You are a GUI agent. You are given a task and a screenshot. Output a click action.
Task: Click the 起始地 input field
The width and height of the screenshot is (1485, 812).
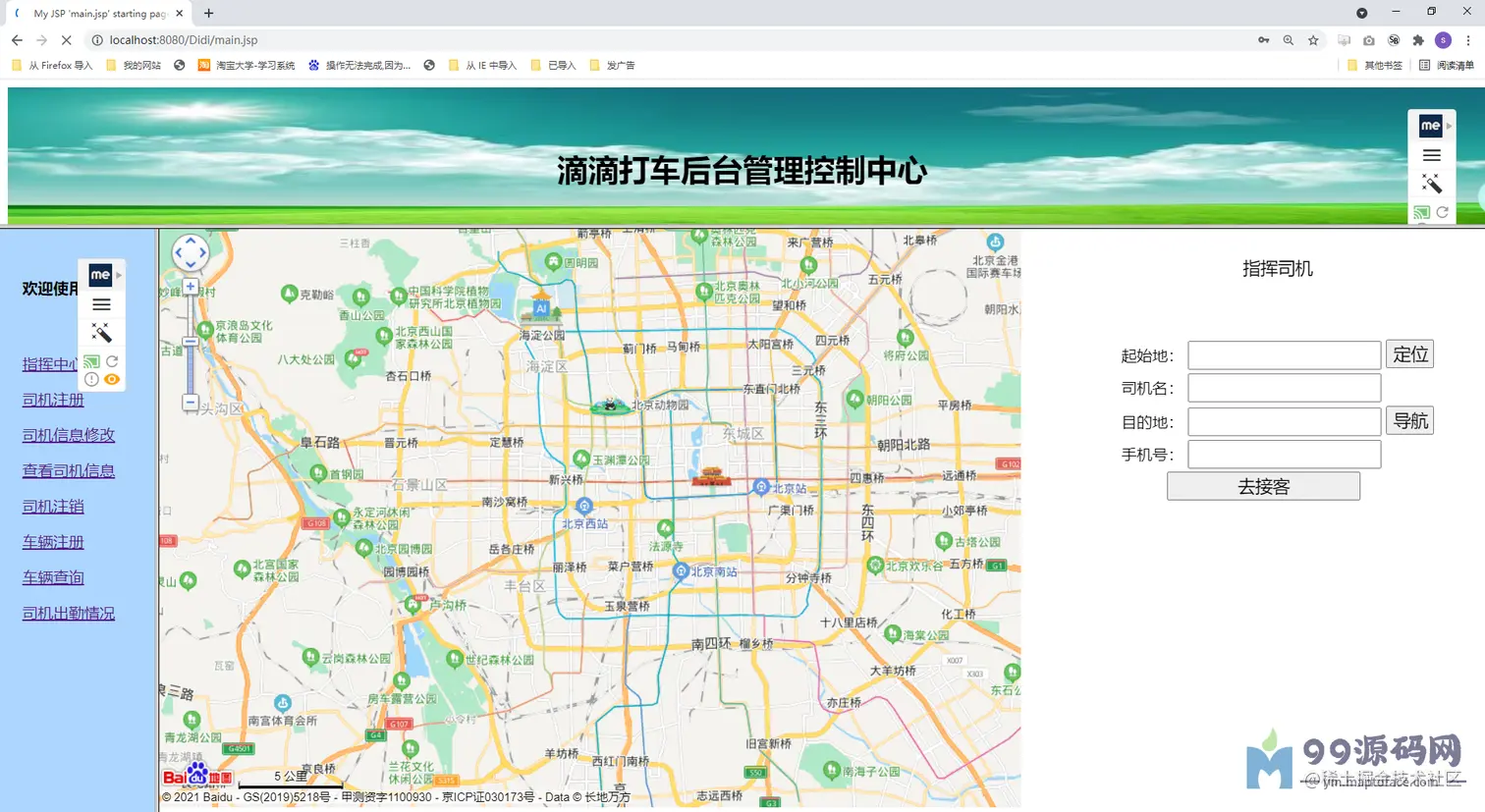click(x=1285, y=355)
